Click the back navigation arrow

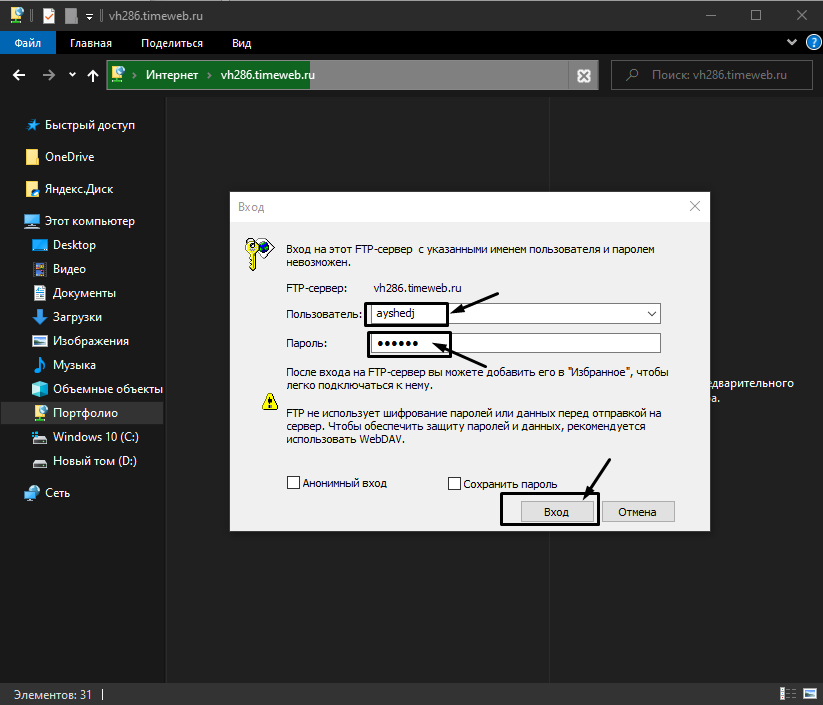(x=18, y=76)
